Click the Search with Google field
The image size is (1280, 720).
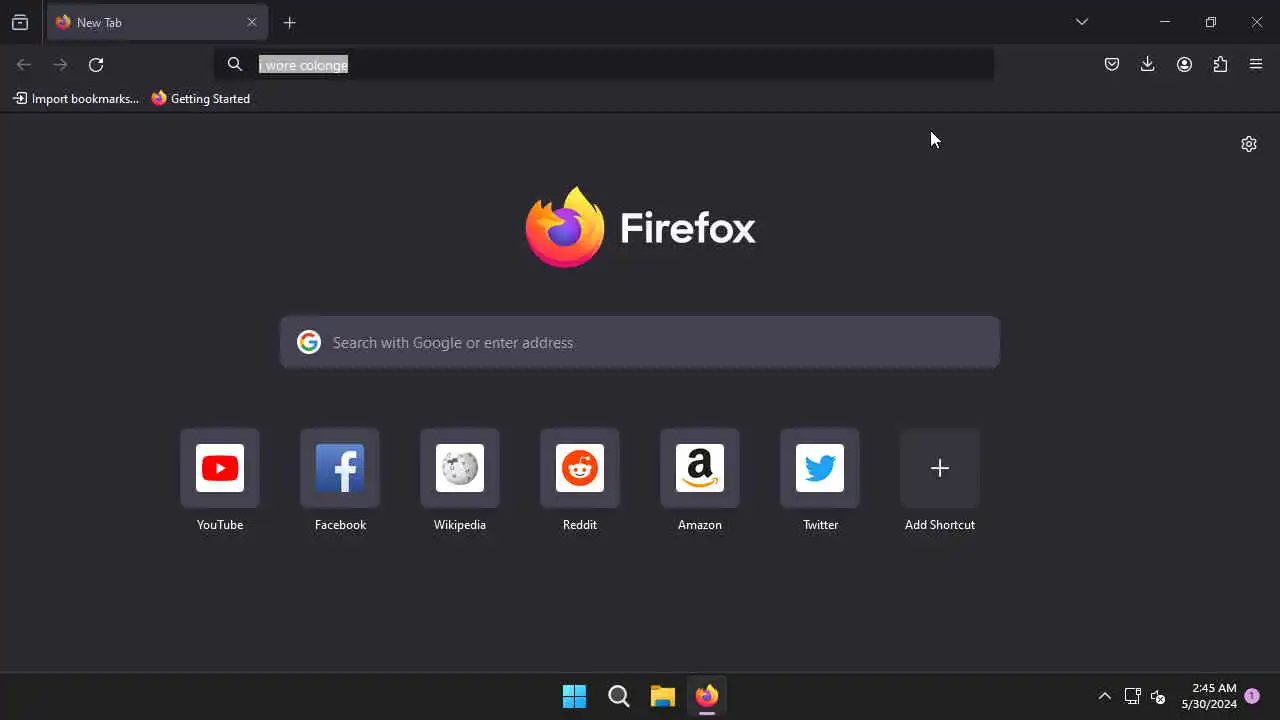pos(640,342)
